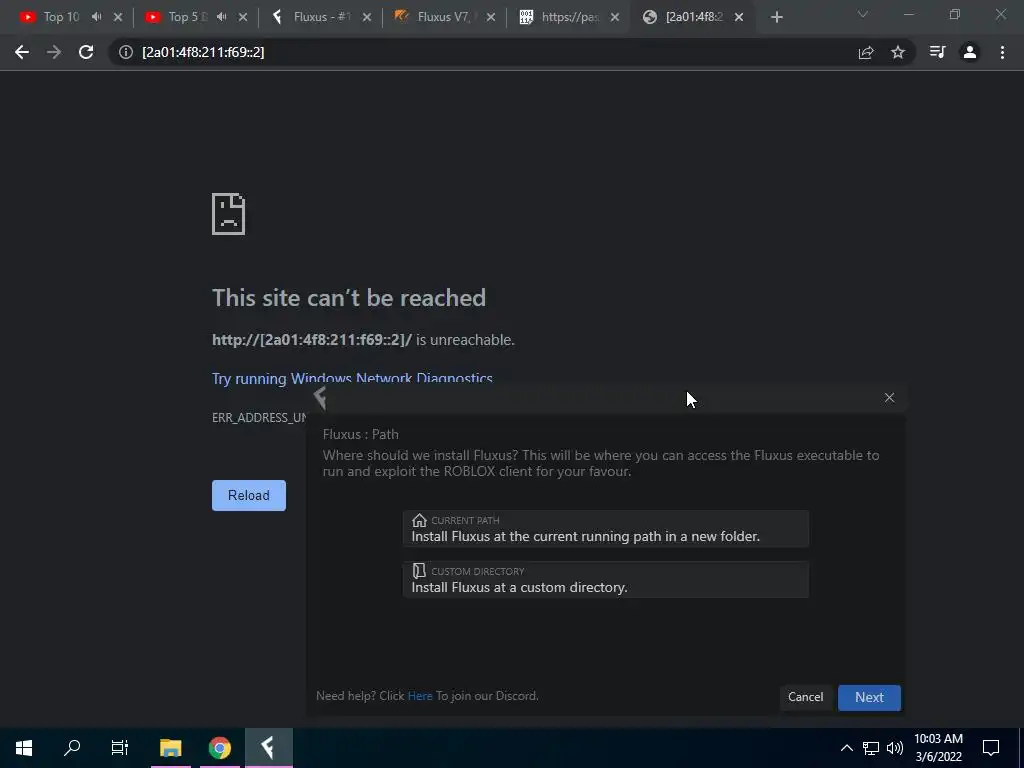1024x768 pixels.
Task: Open media control icon in toolbar
Action: 937,52
